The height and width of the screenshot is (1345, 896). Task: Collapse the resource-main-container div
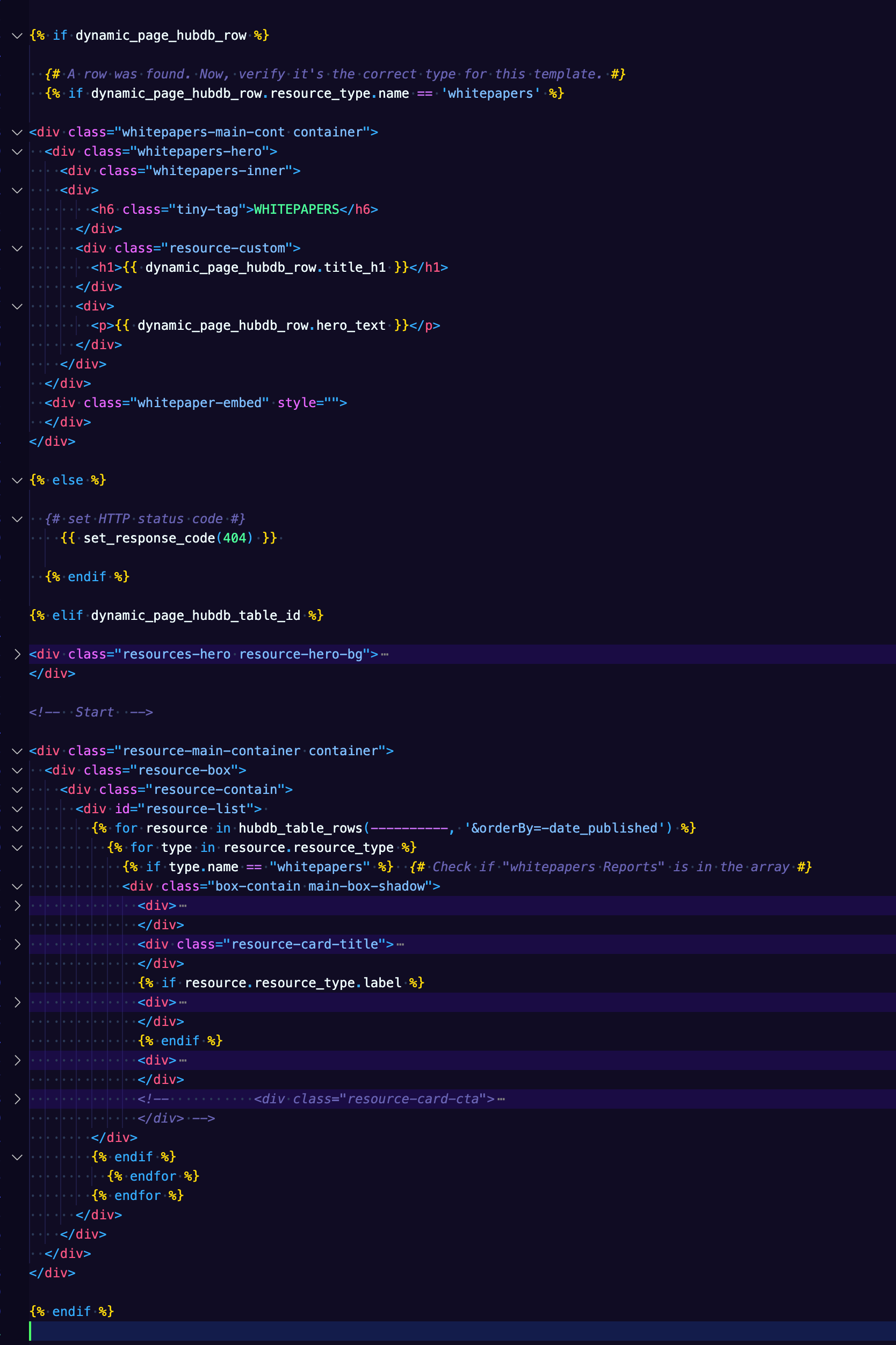click(x=17, y=751)
